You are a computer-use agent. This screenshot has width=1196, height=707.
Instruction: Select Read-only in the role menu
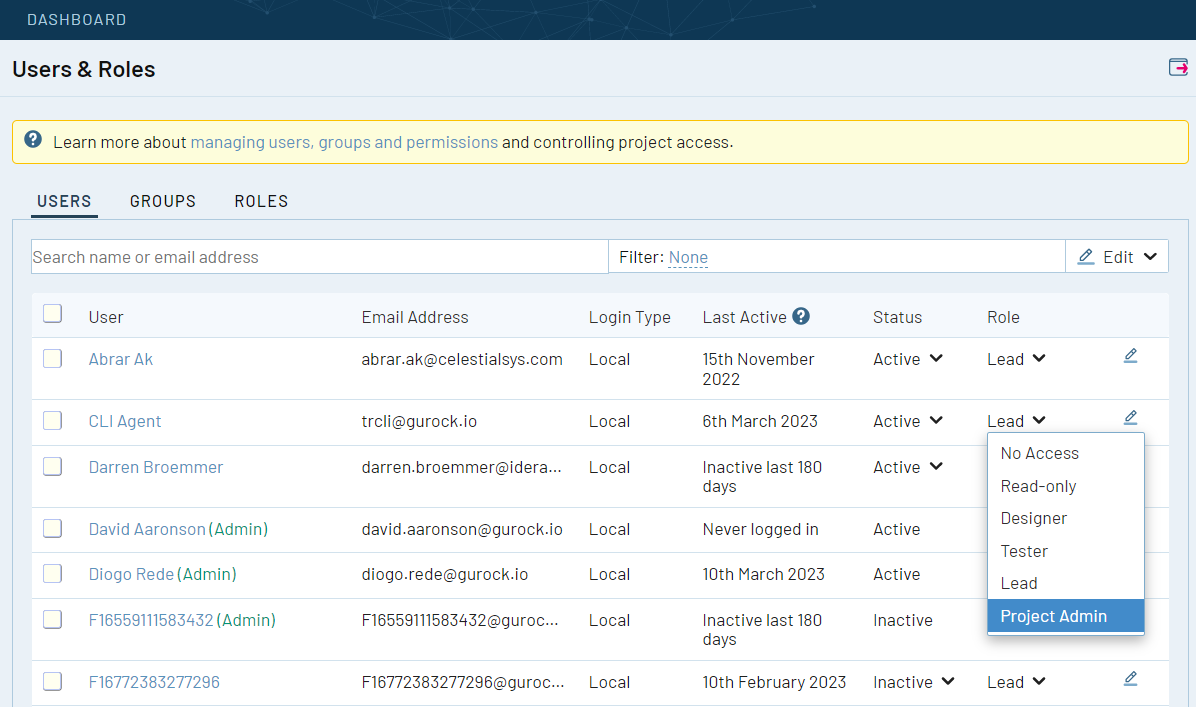[1038, 486]
